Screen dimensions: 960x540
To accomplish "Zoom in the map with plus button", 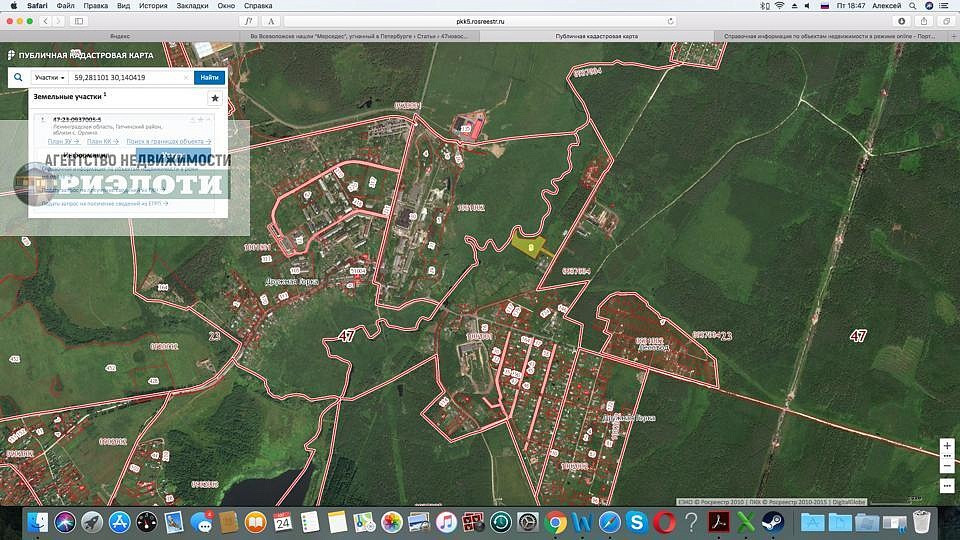I will [947, 446].
